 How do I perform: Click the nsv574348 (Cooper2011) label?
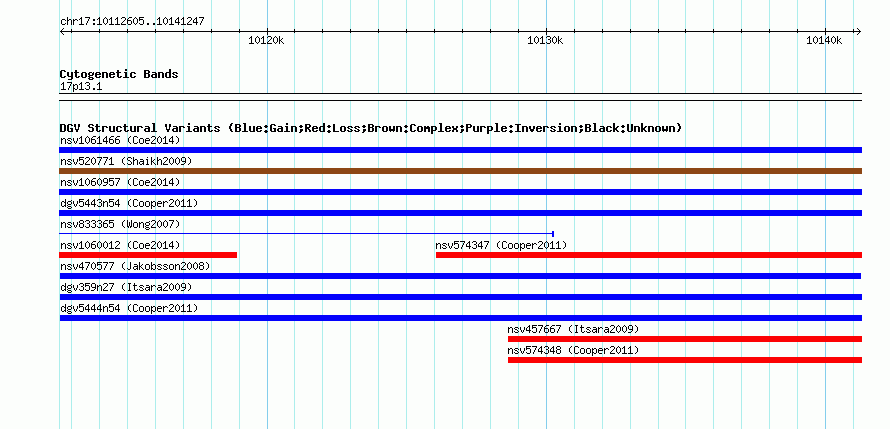573,350
